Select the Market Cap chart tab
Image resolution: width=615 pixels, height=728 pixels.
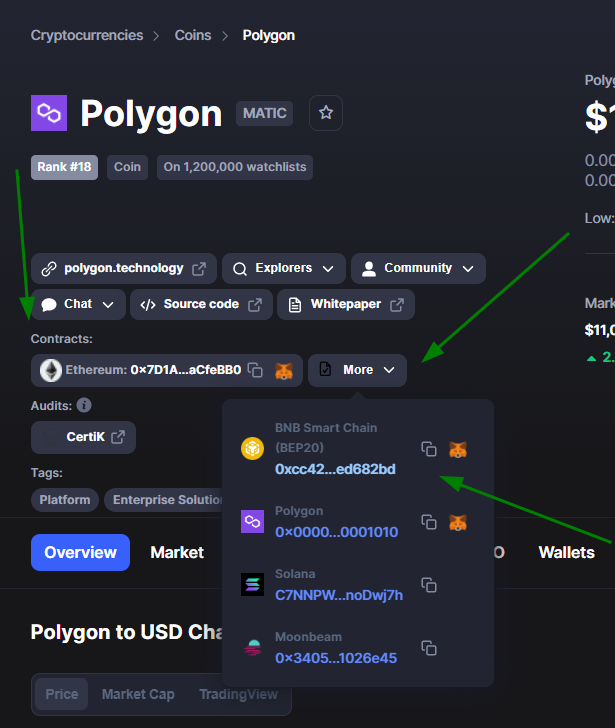point(138,694)
